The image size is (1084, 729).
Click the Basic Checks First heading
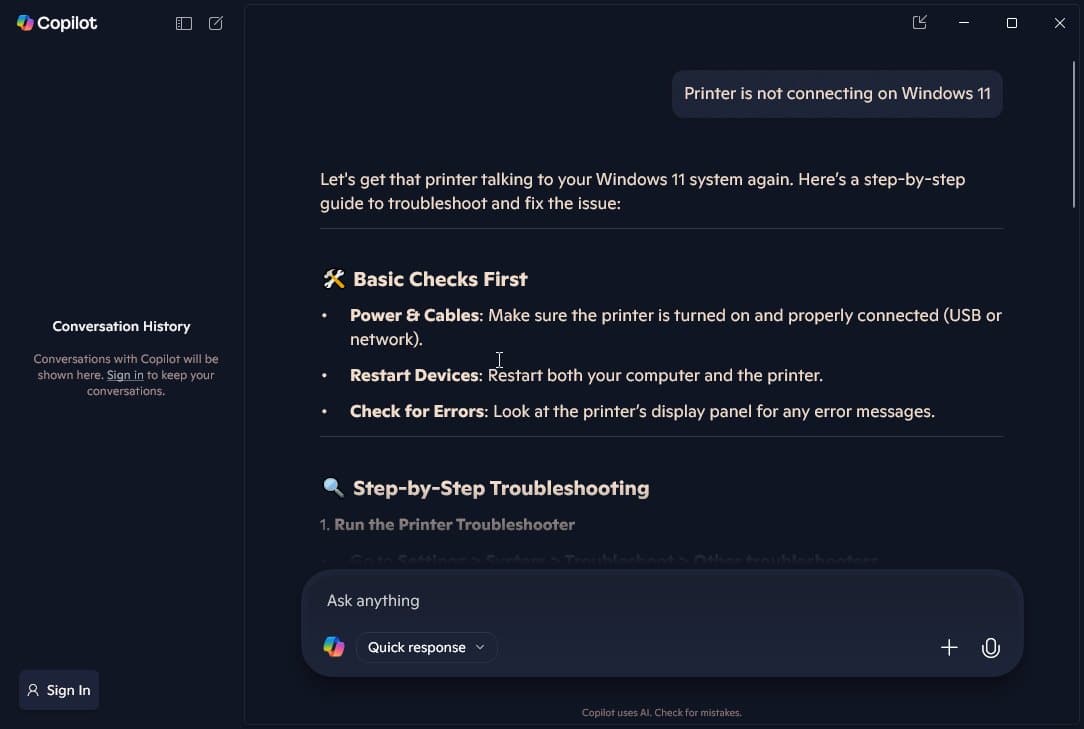click(x=439, y=279)
